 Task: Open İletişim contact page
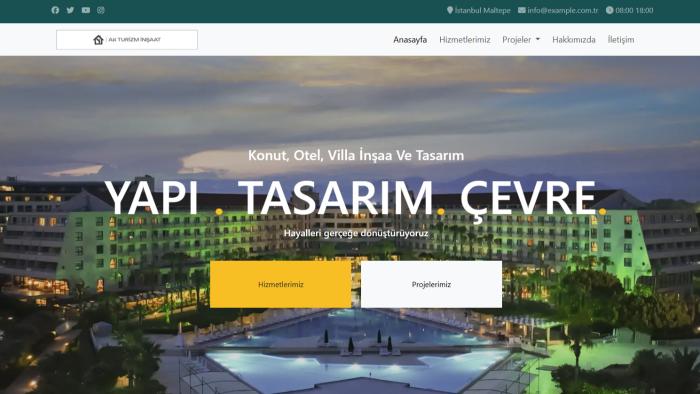[x=621, y=40]
